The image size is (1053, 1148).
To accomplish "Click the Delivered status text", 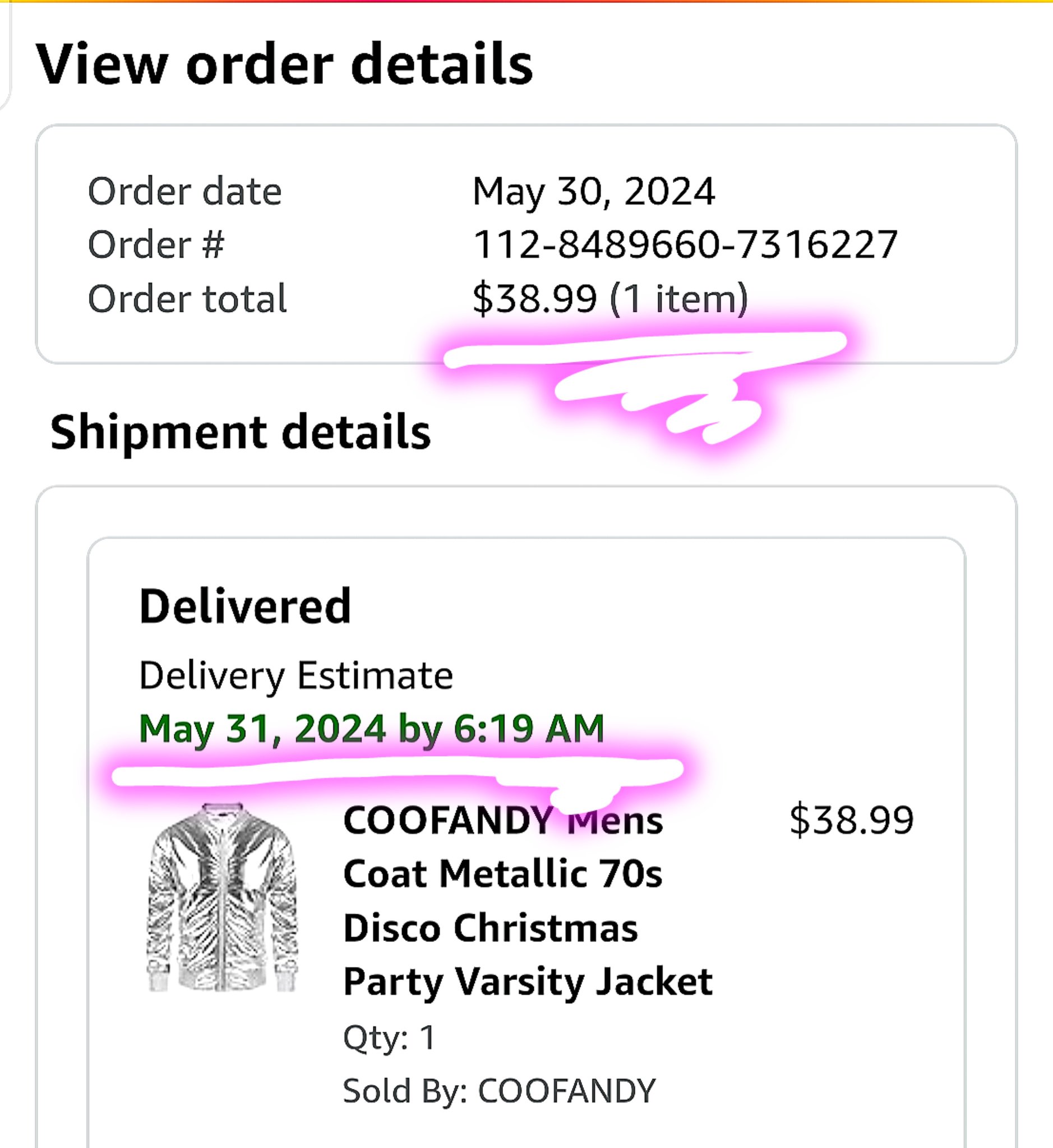I will click(245, 606).
